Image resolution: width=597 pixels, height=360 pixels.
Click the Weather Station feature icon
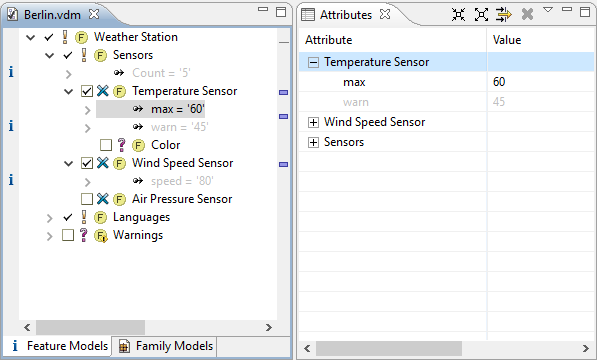pyautogui.click(x=81, y=38)
